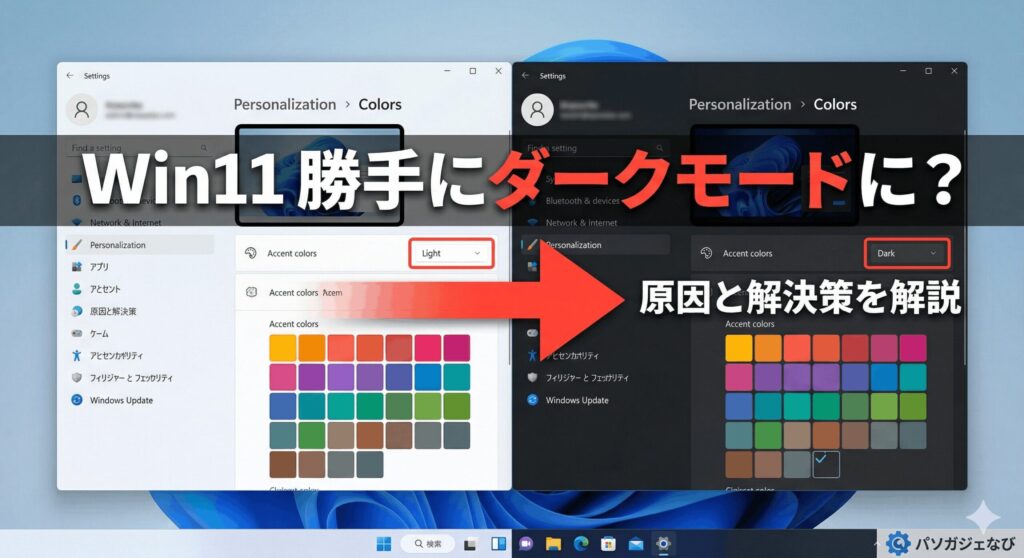Click the Settings gear icon in the taskbar
This screenshot has height=558, width=1024.
tap(661, 544)
